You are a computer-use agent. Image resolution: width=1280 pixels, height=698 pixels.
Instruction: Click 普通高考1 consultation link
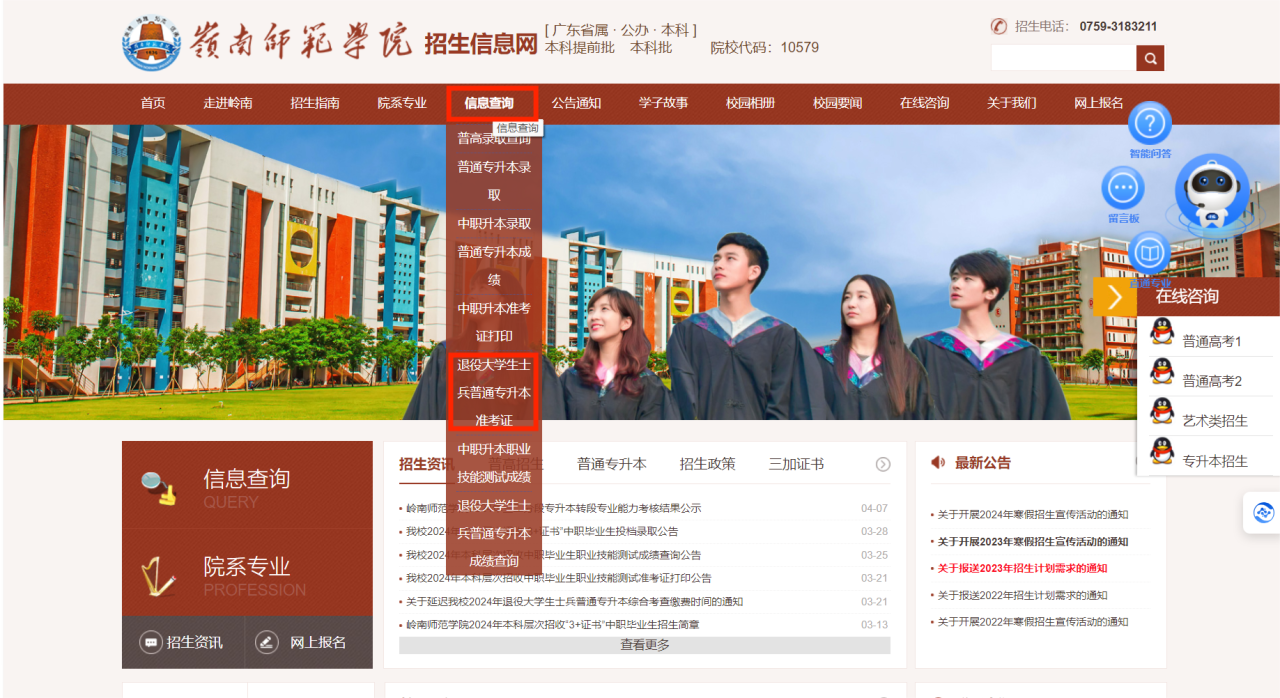[1212, 341]
